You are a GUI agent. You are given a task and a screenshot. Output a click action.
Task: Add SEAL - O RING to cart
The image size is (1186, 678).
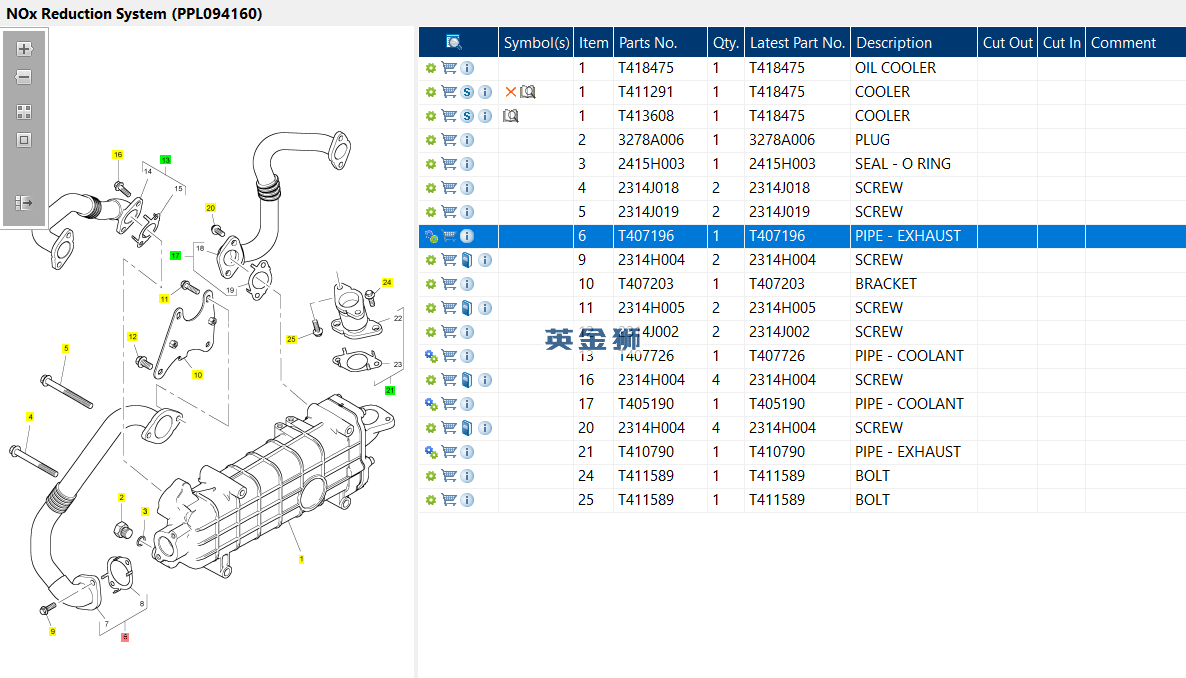pyautogui.click(x=449, y=164)
